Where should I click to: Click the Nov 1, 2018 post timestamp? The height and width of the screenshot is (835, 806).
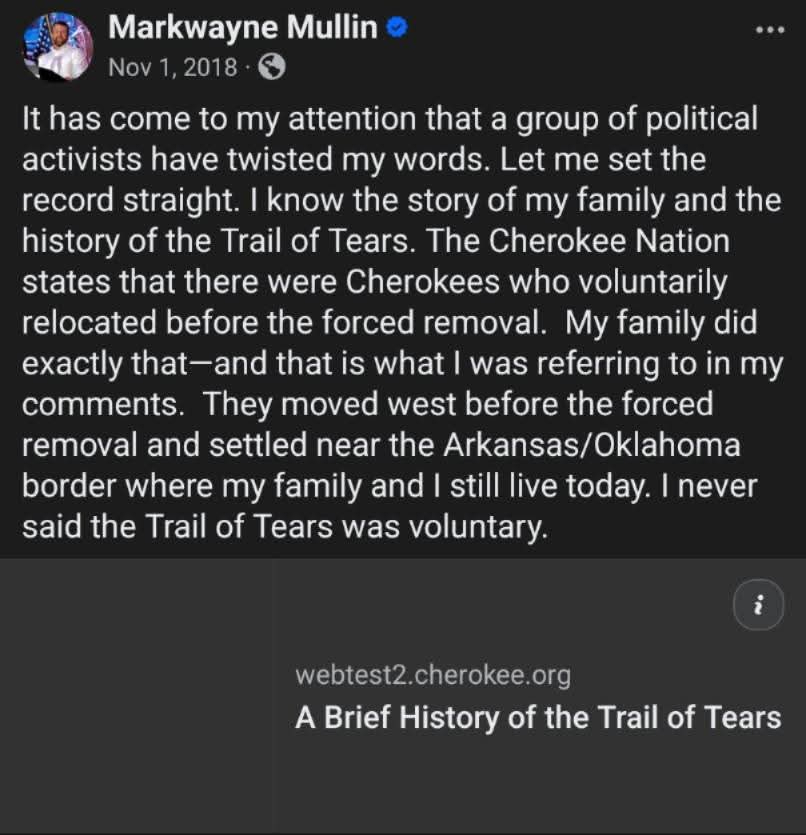click(x=172, y=67)
